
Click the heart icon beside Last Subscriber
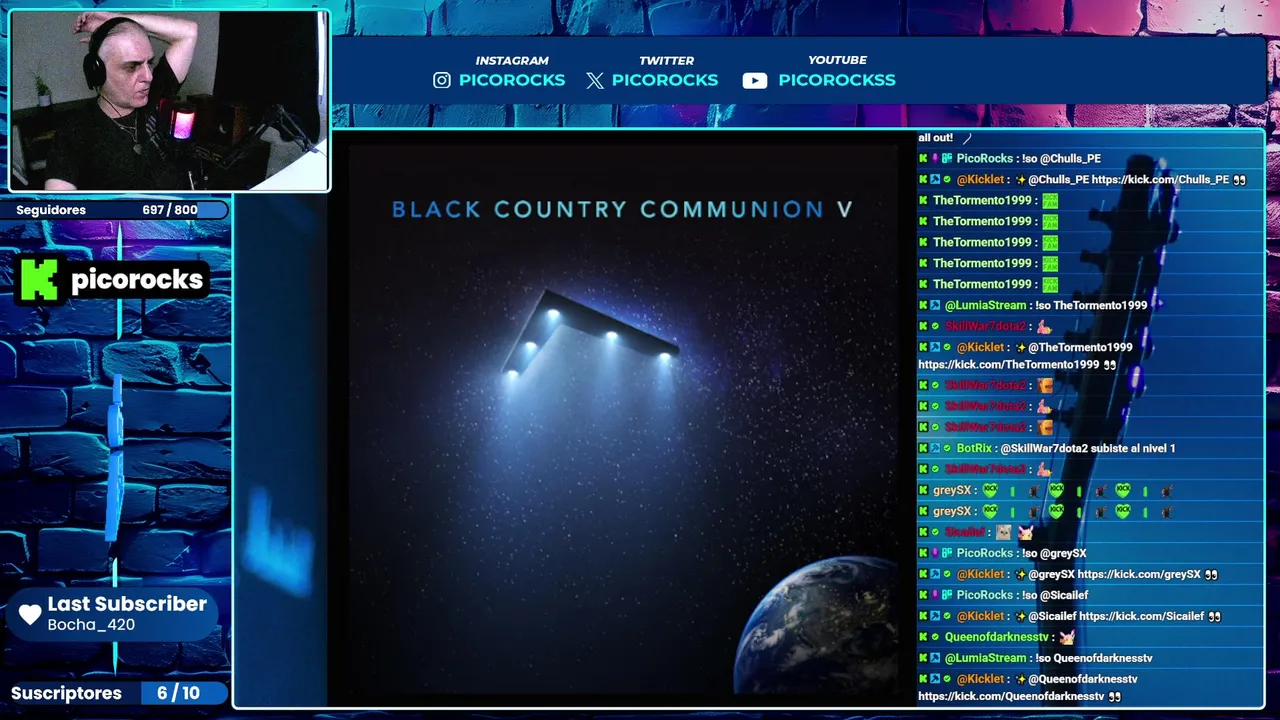coord(30,613)
